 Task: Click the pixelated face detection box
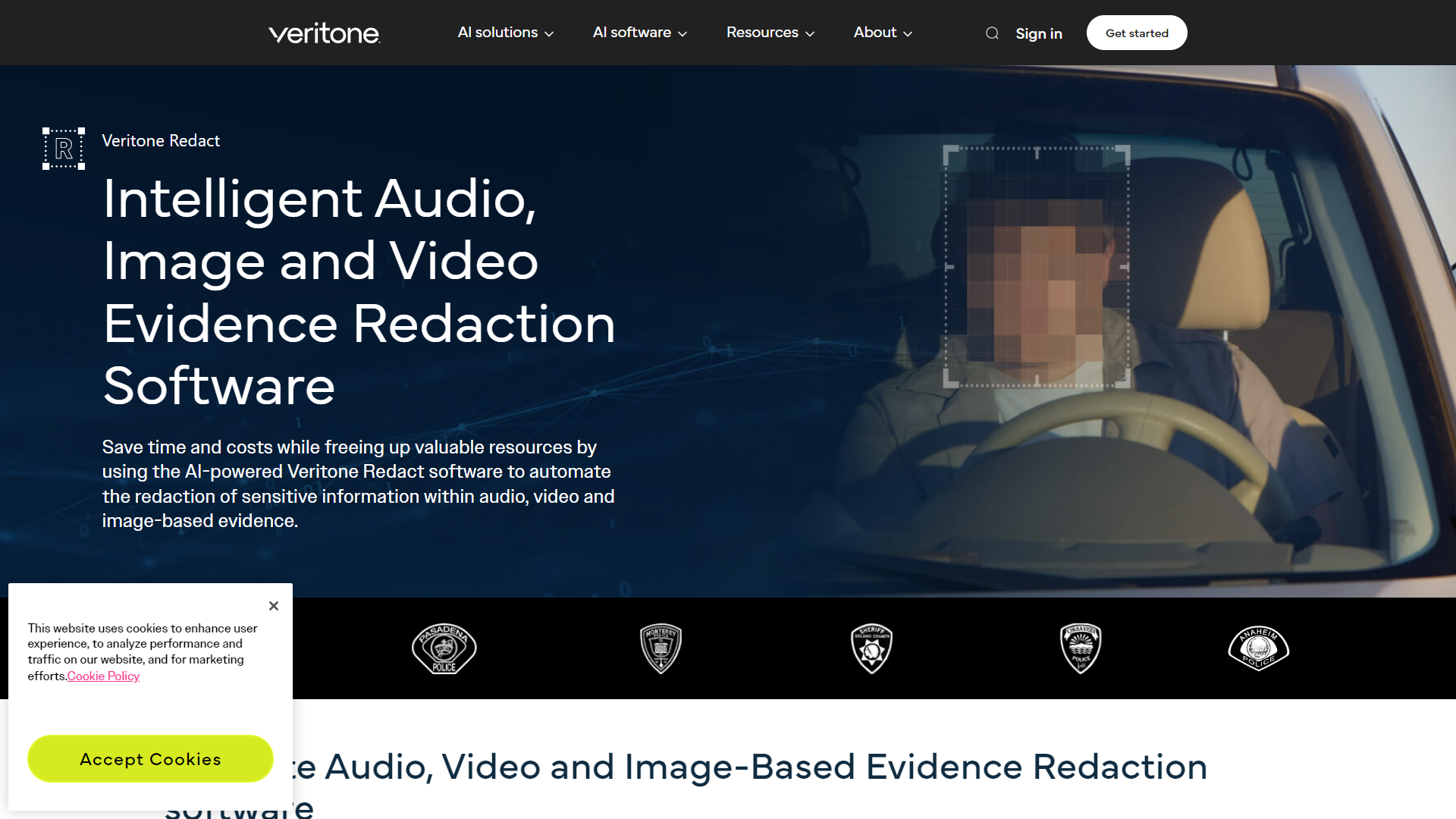1036,266
